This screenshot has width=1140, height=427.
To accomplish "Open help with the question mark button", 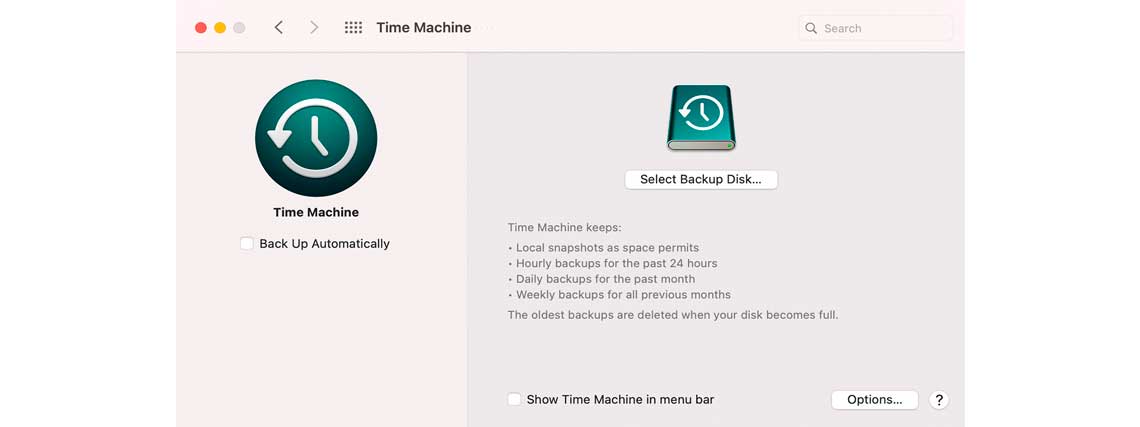I will pos(938,399).
